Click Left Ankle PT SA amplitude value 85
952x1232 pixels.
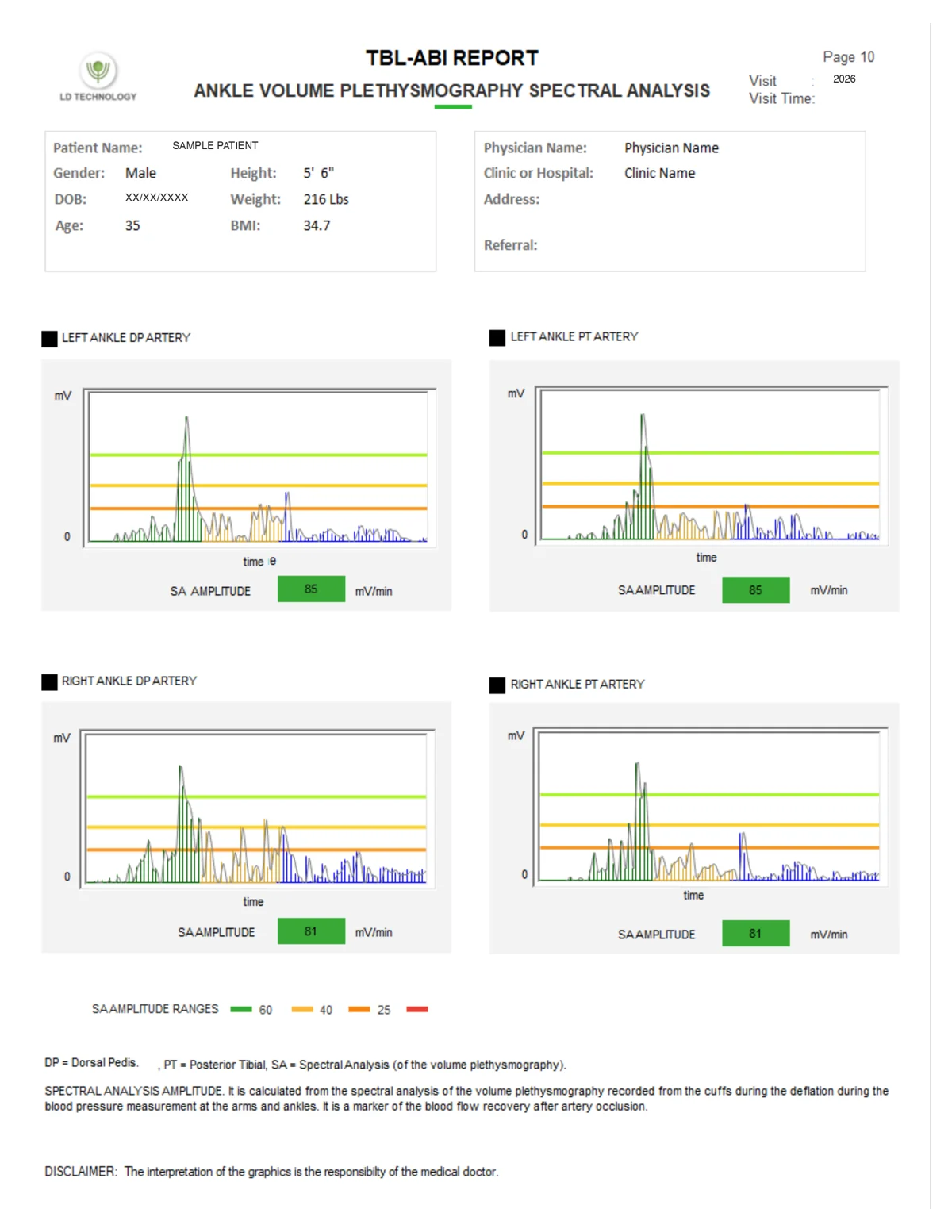[756, 589]
